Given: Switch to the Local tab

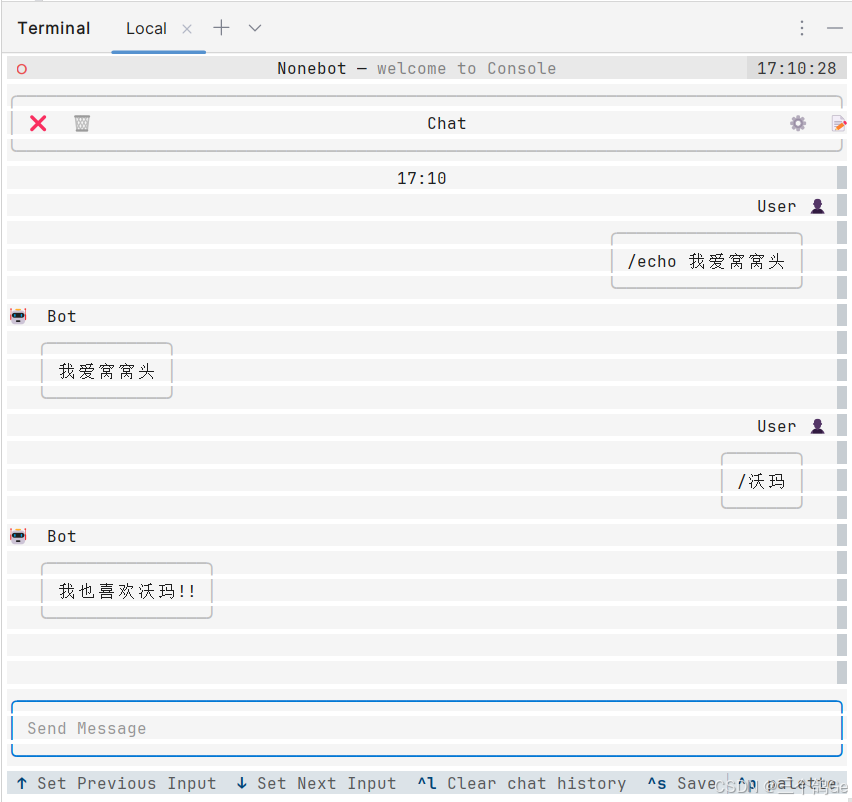Looking at the screenshot, I should [x=146, y=28].
